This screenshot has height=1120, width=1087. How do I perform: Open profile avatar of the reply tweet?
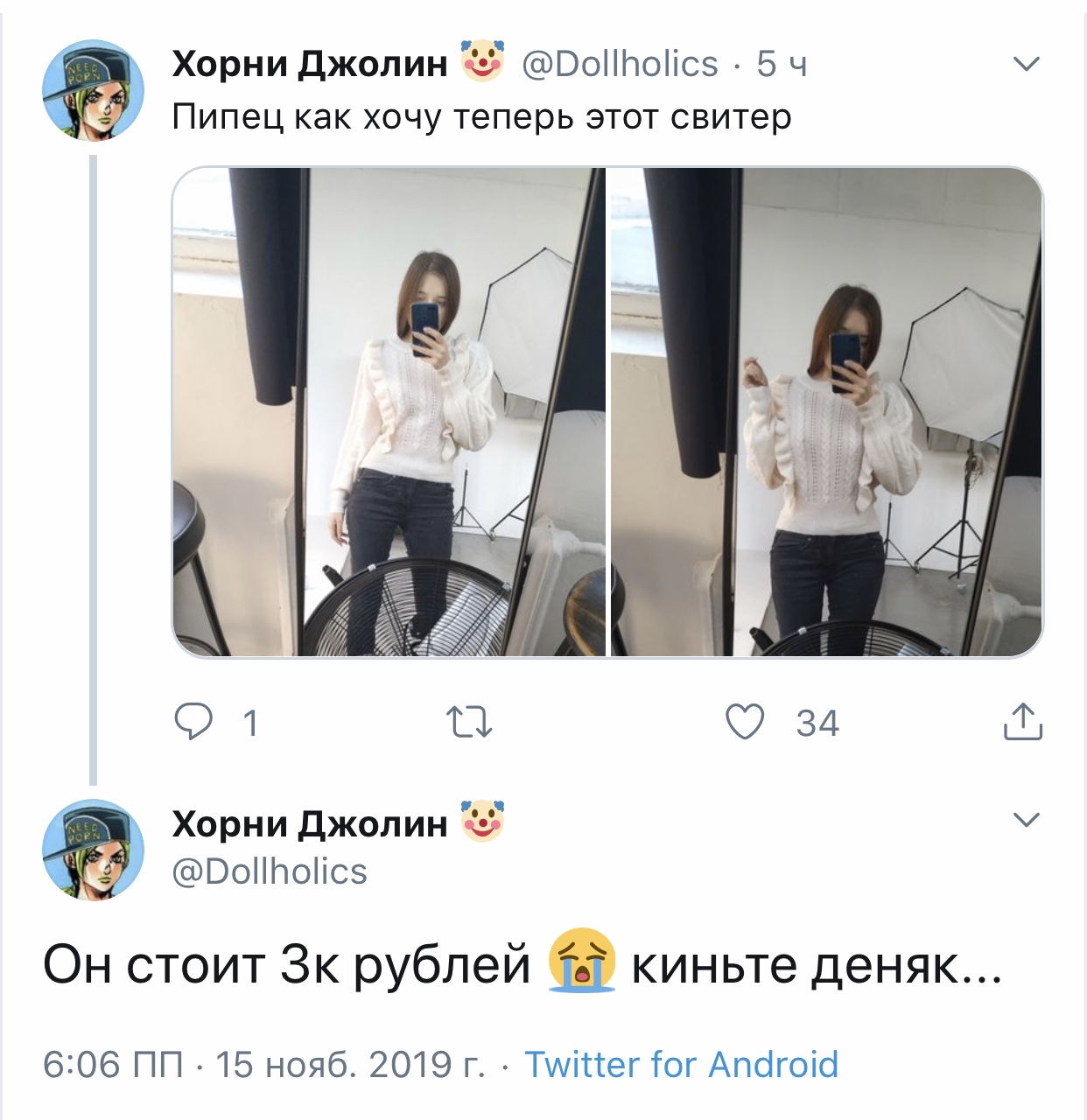coord(93,849)
